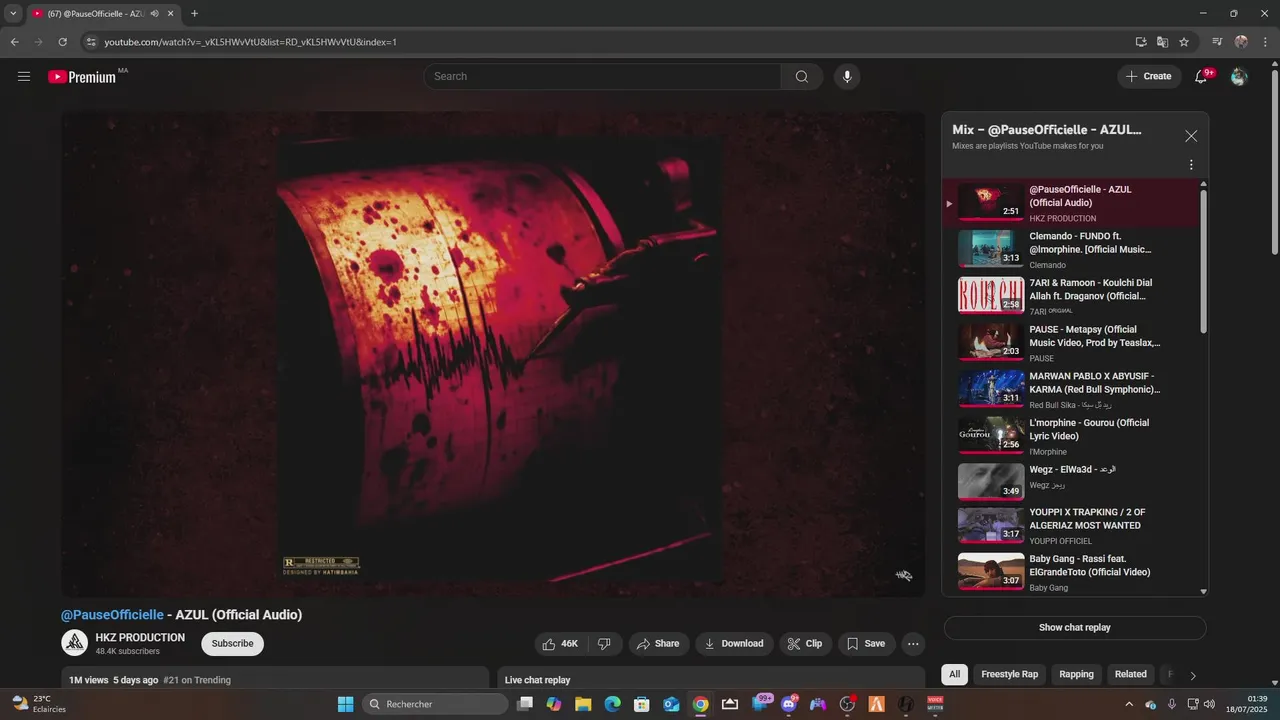The width and height of the screenshot is (1280, 720).
Task: Dislike the AZUL video
Action: tap(605, 644)
